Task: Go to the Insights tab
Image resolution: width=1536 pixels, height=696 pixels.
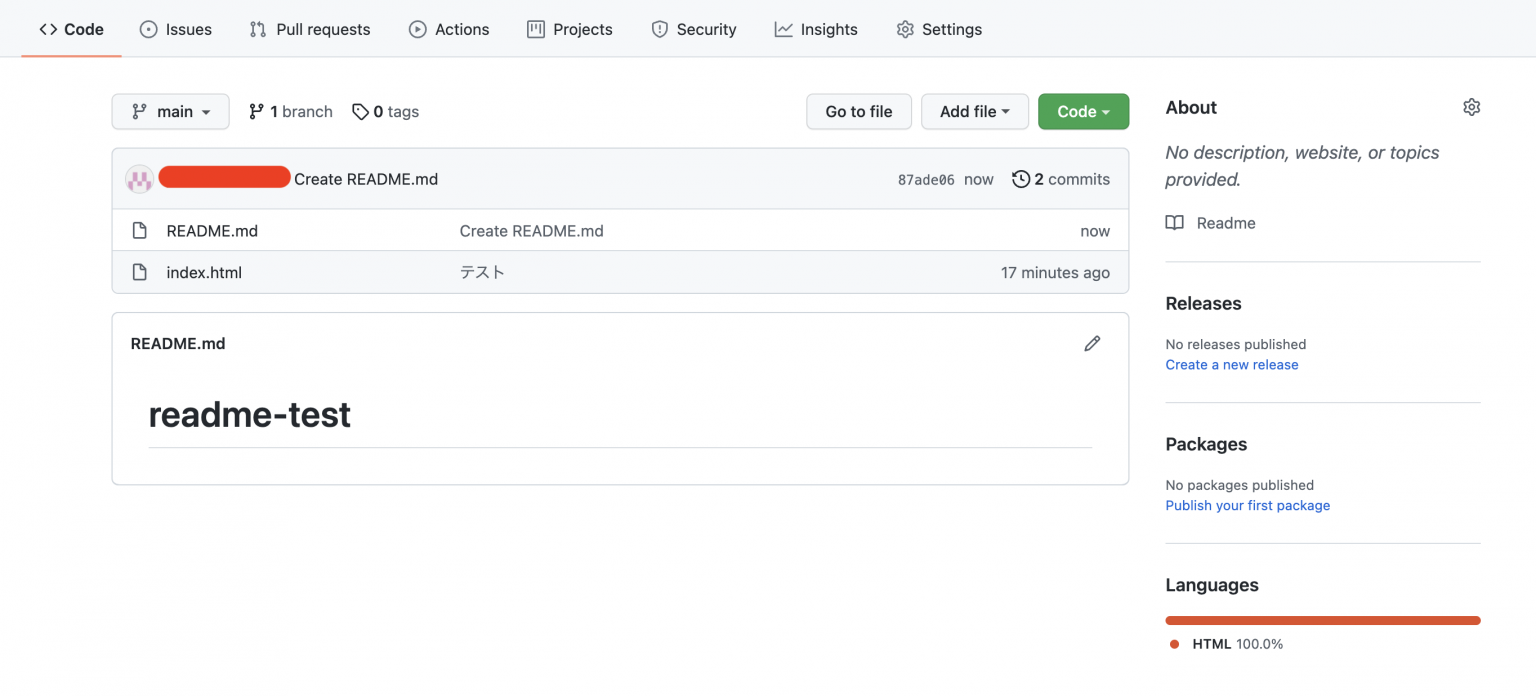Action: click(x=816, y=29)
